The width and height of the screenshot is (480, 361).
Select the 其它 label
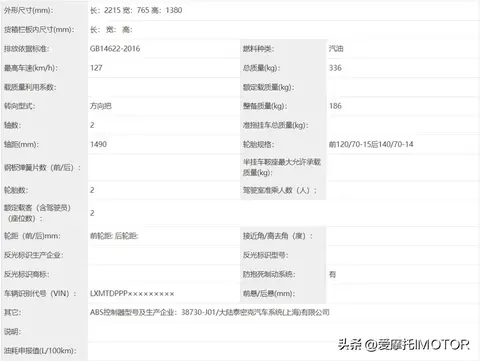[x=12, y=313]
